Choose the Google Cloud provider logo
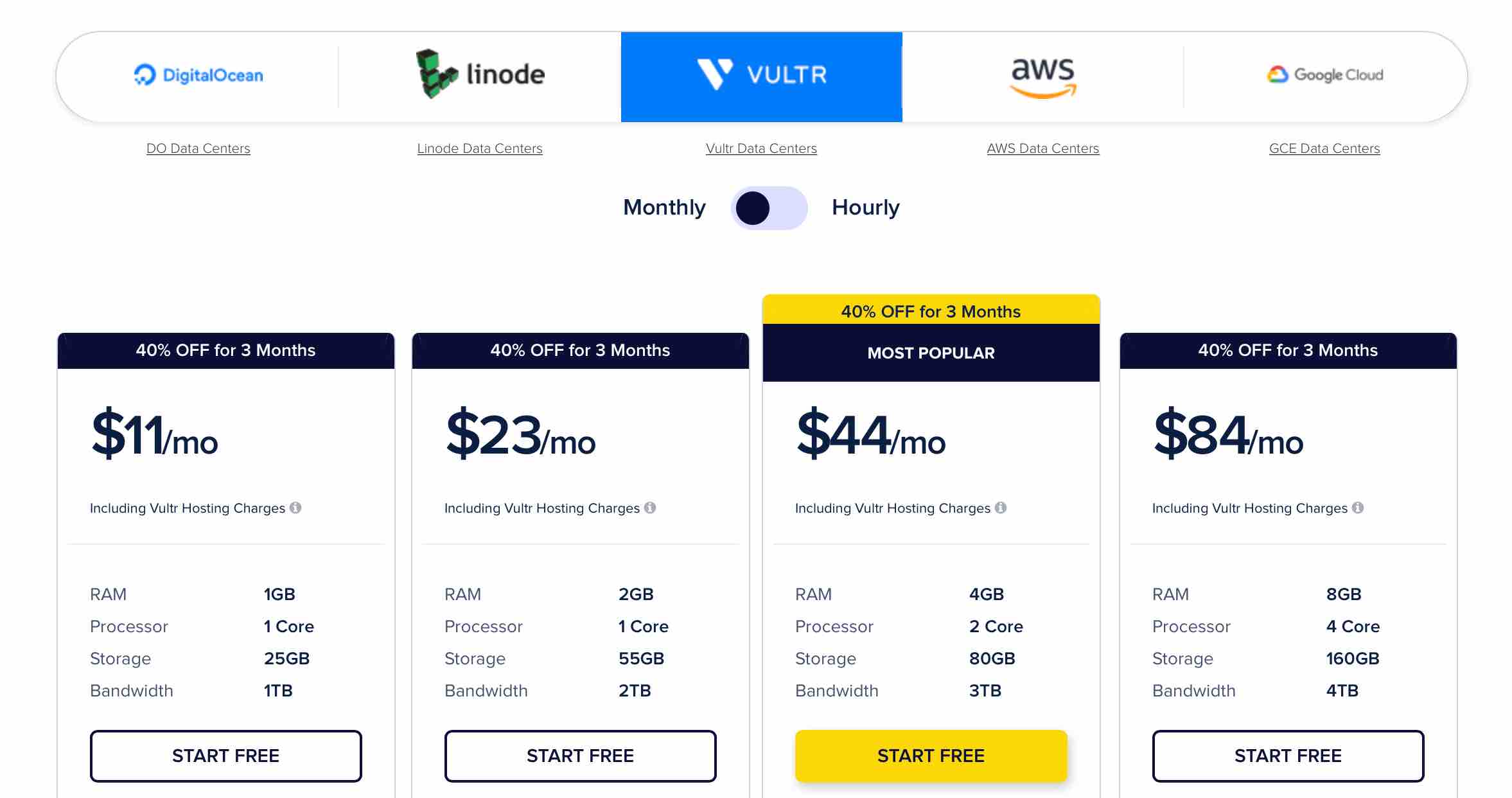 point(1324,75)
